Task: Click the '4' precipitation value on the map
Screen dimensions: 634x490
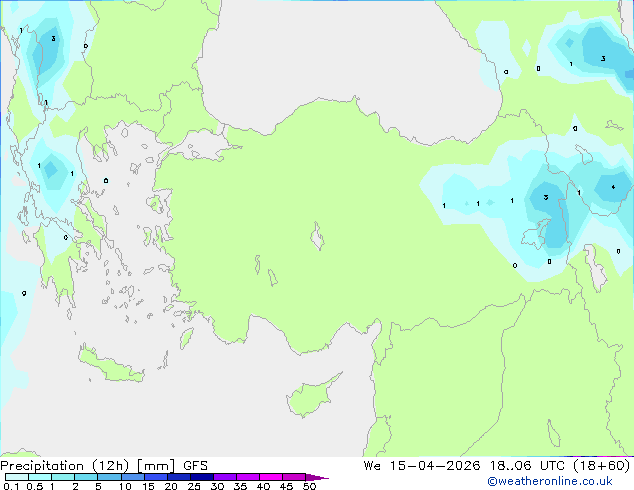Action: pos(613,187)
